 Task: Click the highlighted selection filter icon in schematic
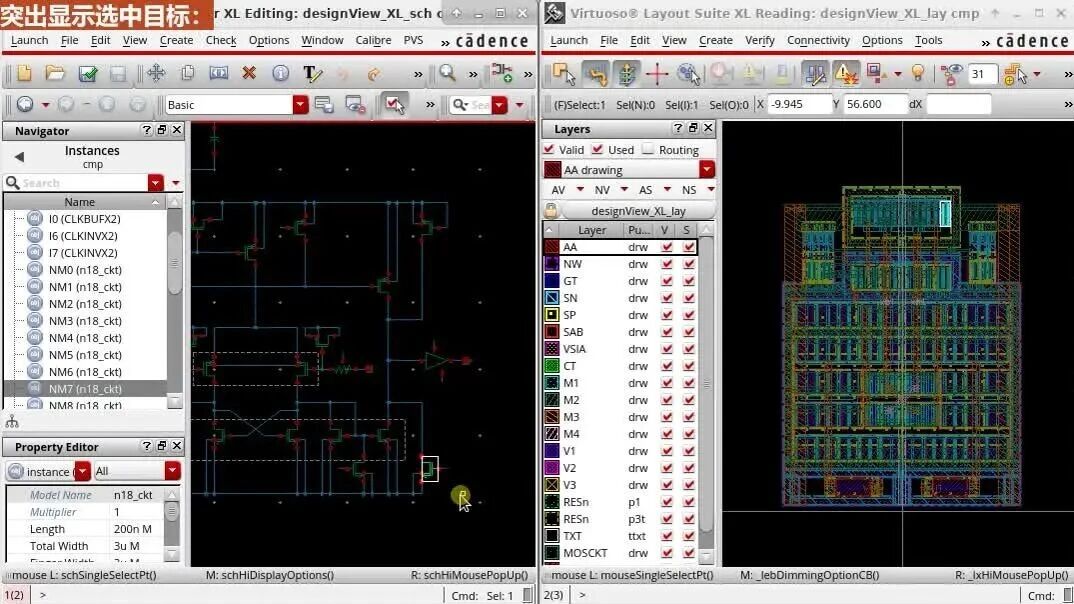[x=395, y=105]
